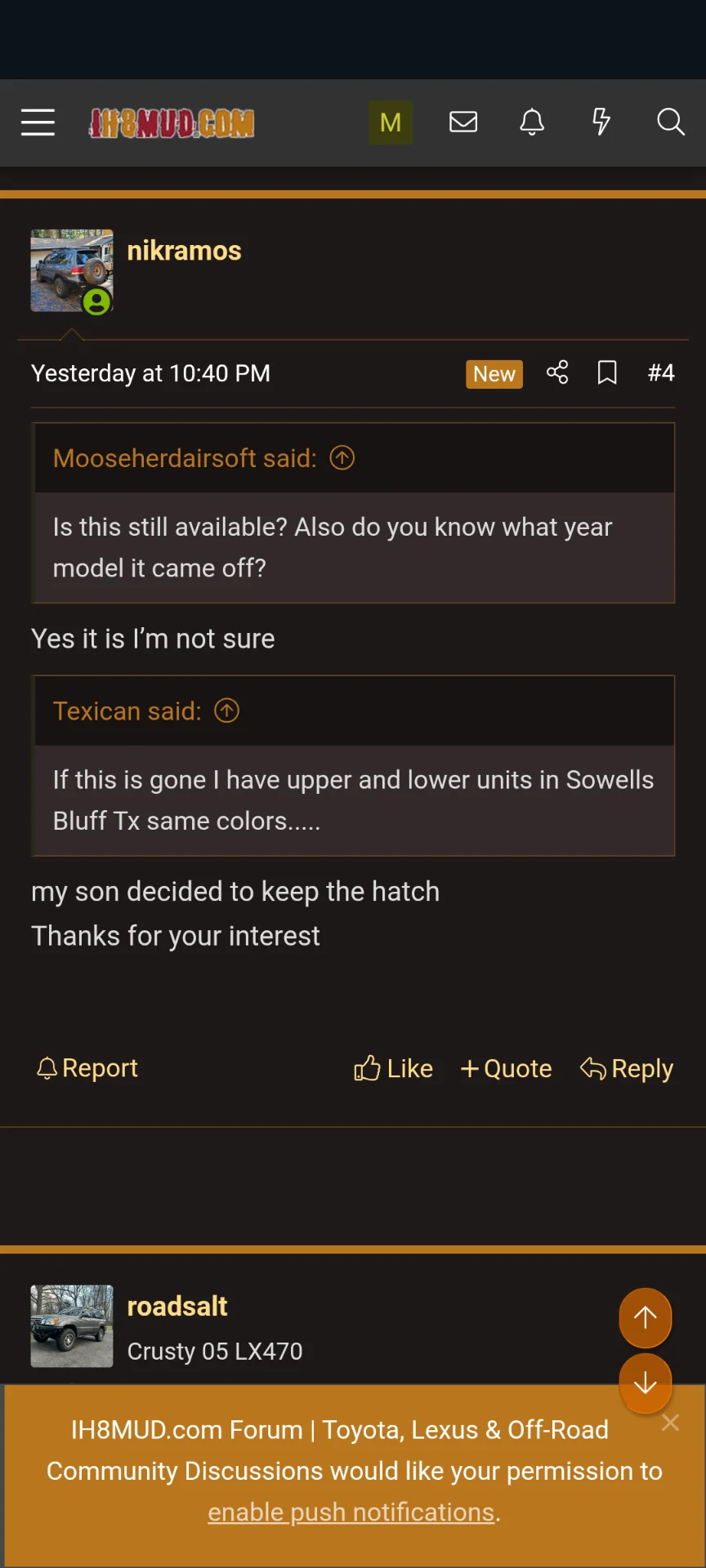Add post to multi-quote with +Quote
Viewport: 706px width, 1568px height.
click(x=507, y=1068)
